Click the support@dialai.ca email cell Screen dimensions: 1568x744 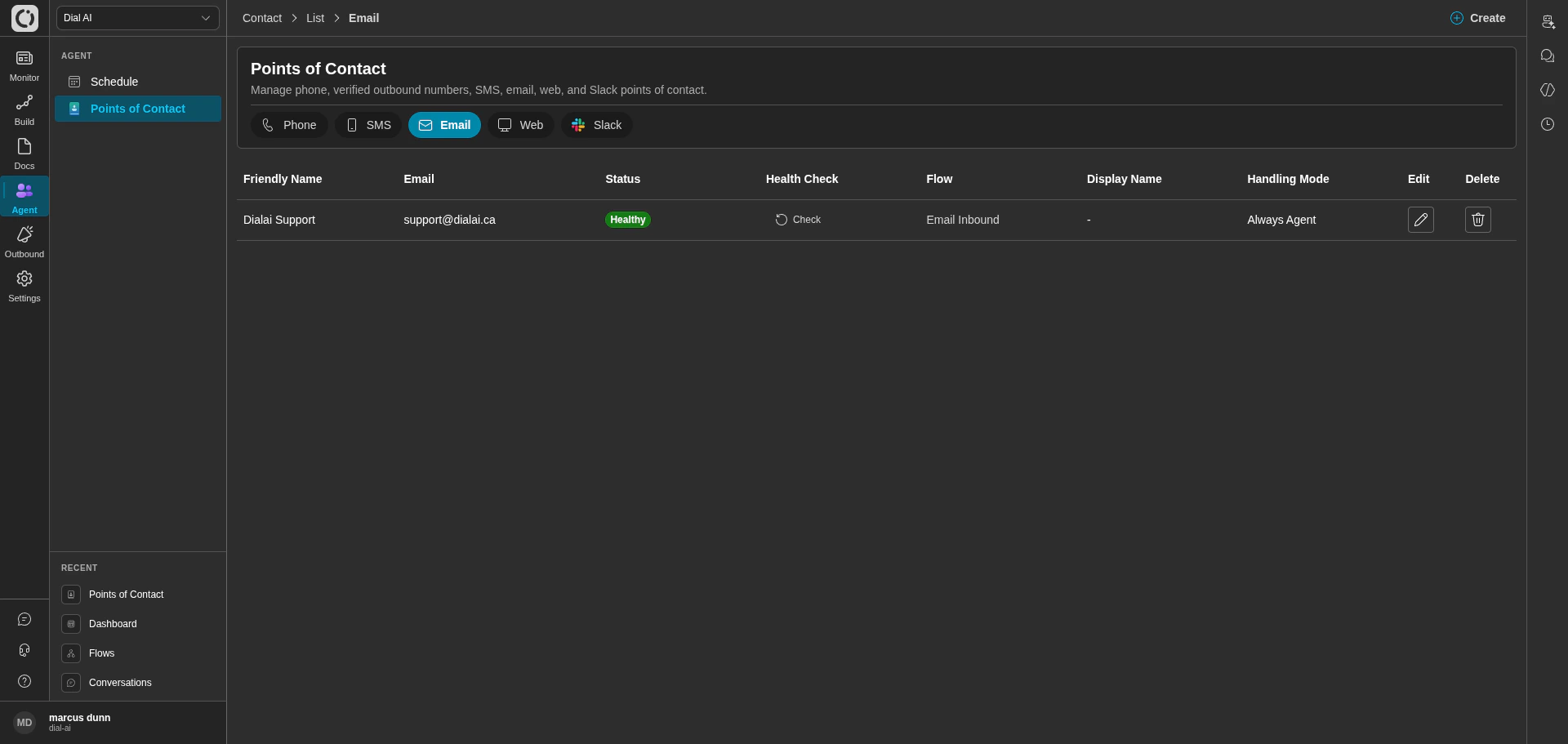449,220
